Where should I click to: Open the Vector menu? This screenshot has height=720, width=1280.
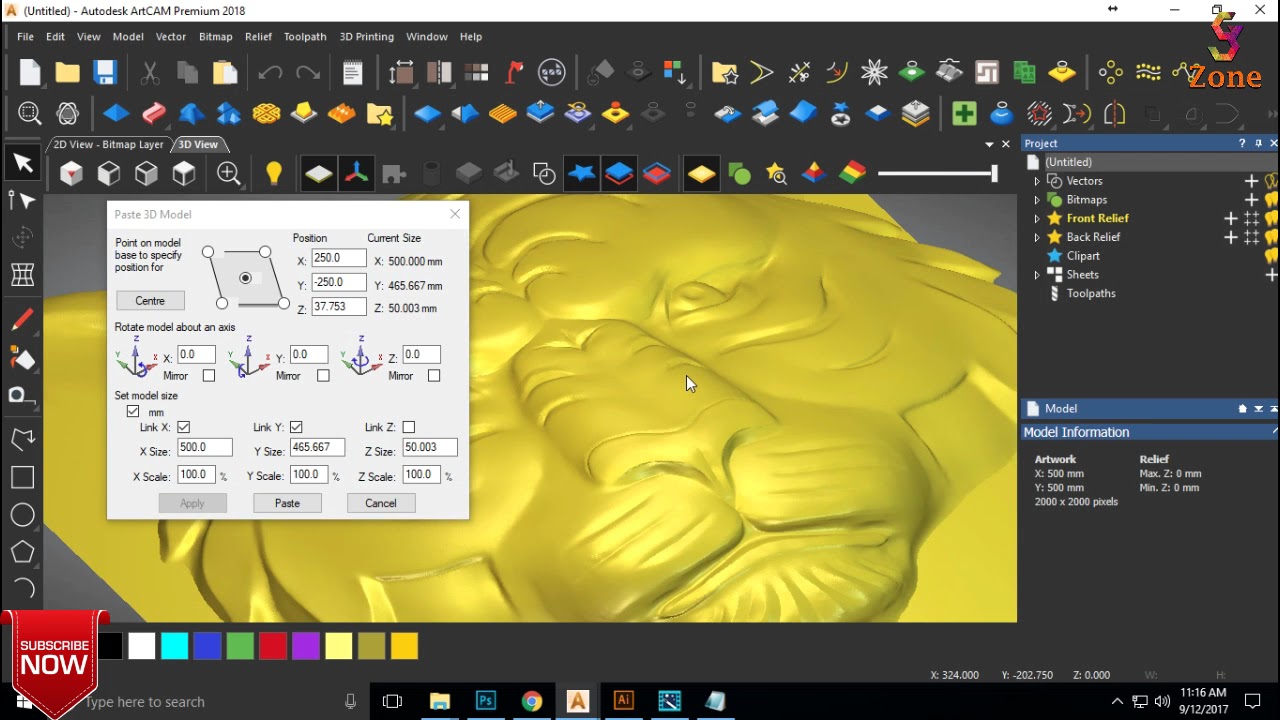171,36
